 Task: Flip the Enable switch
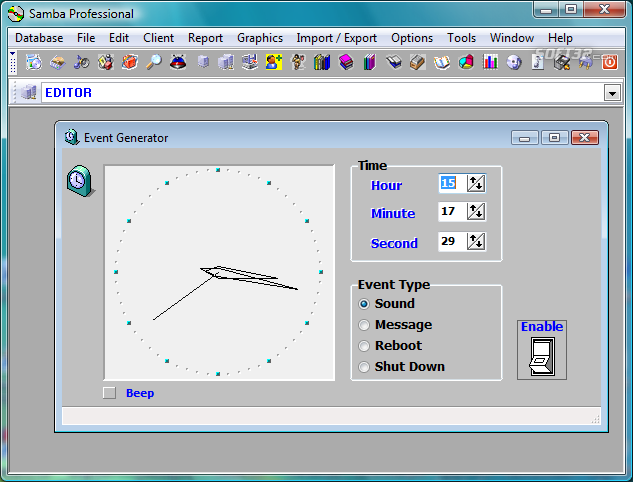coord(542,357)
